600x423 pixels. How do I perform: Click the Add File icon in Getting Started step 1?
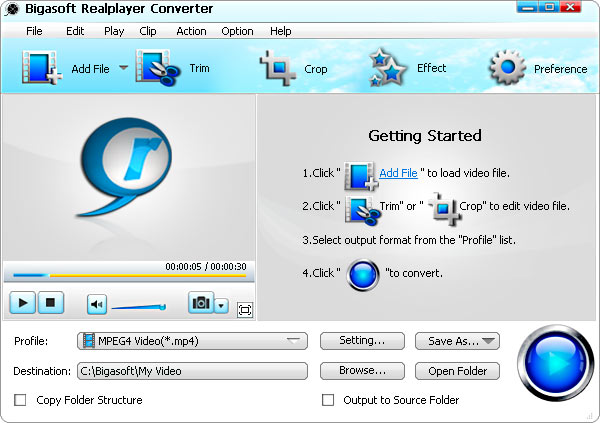[x=361, y=176]
